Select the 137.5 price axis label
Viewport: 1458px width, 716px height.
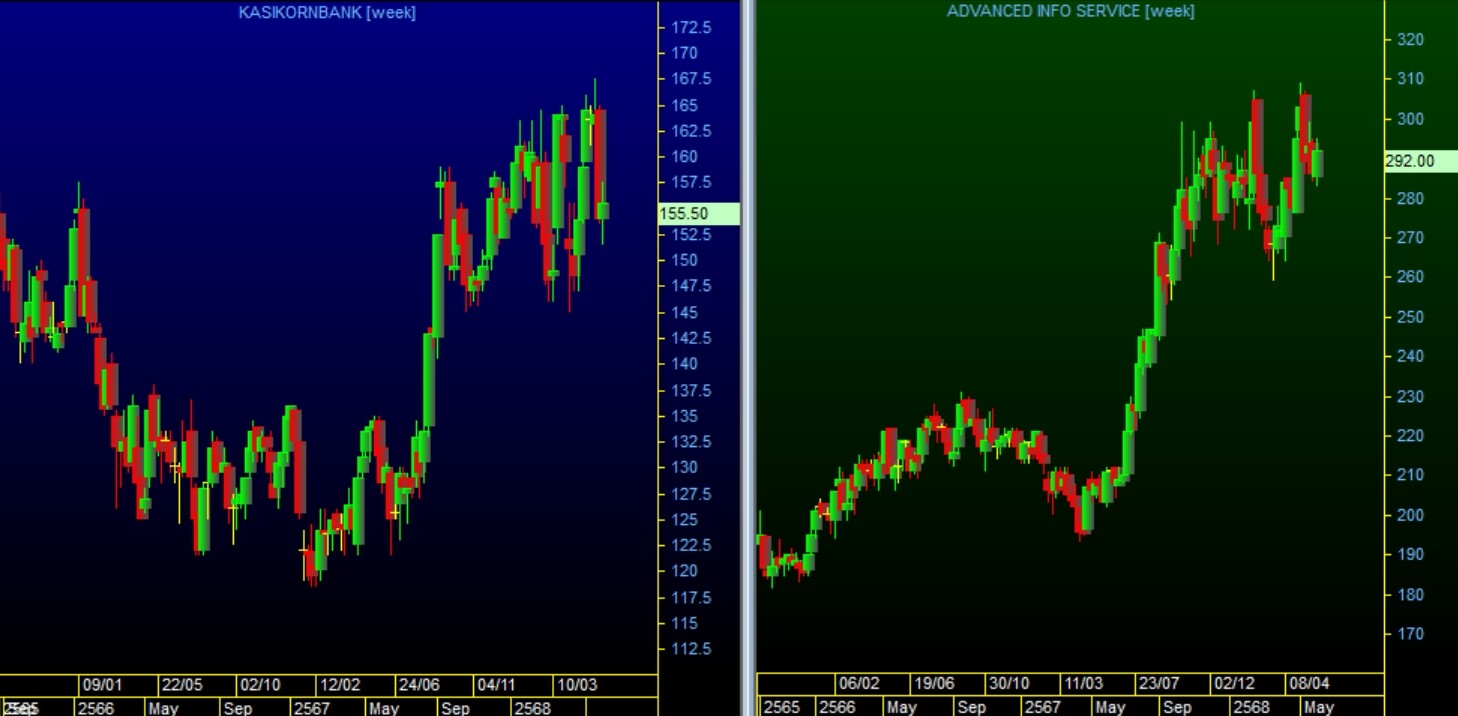(692, 390)
